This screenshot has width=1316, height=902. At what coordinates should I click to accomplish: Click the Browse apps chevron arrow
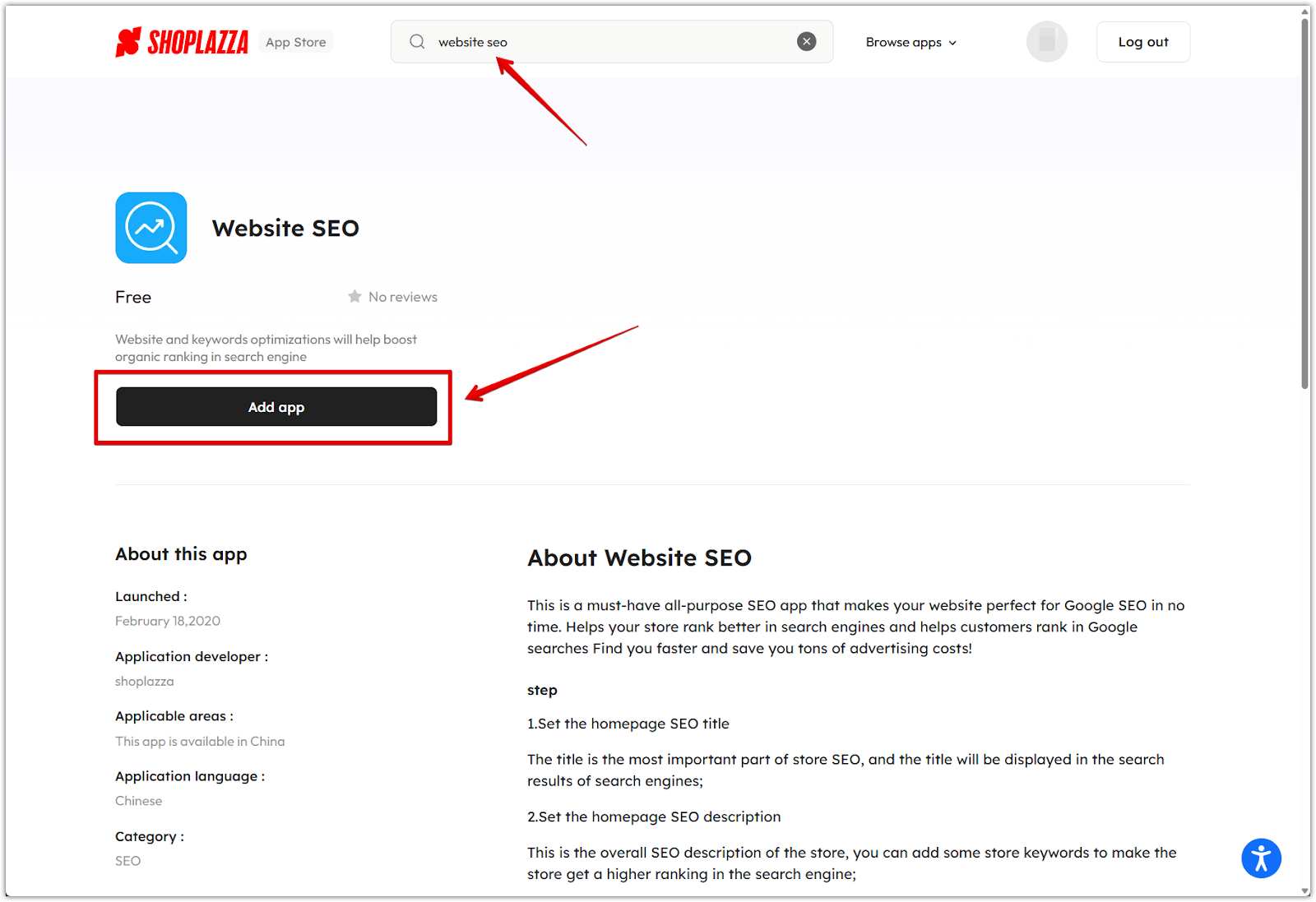952,43
